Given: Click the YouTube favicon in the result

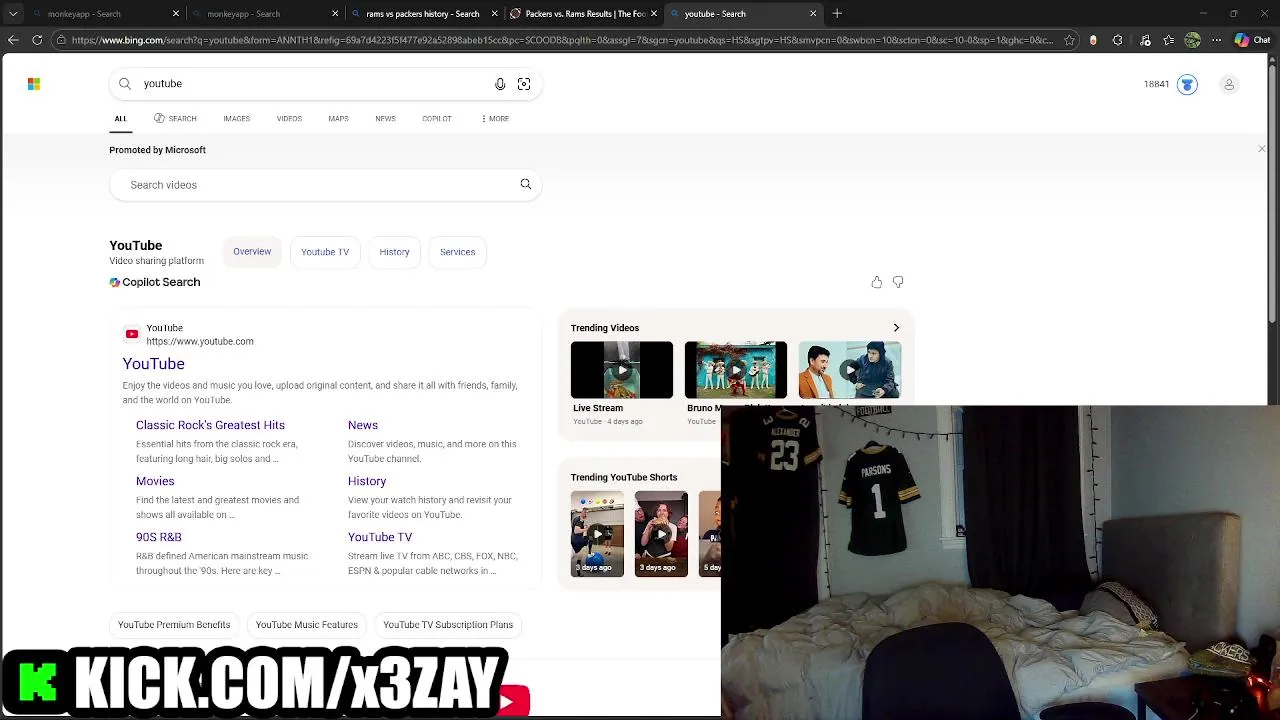Looking at the screenshot, I should point(132,334).
